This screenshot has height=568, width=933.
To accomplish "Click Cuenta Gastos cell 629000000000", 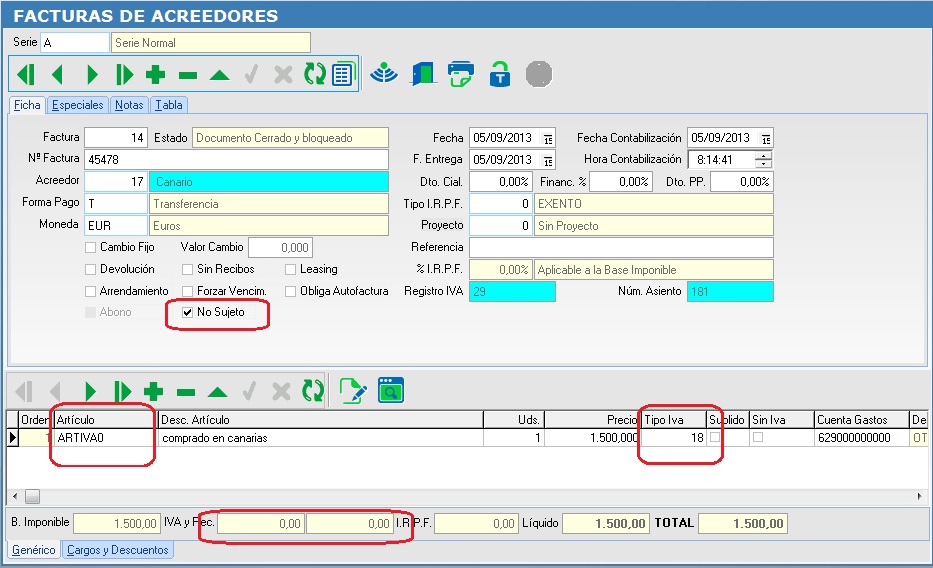I will point(861,438).
